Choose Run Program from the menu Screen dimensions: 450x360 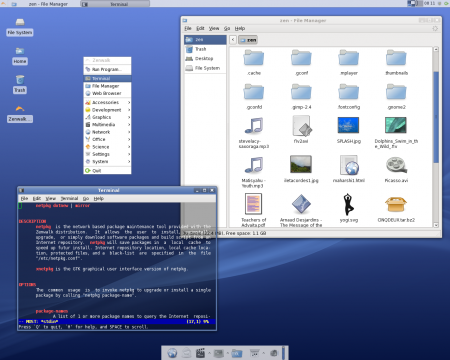point(107,69)
